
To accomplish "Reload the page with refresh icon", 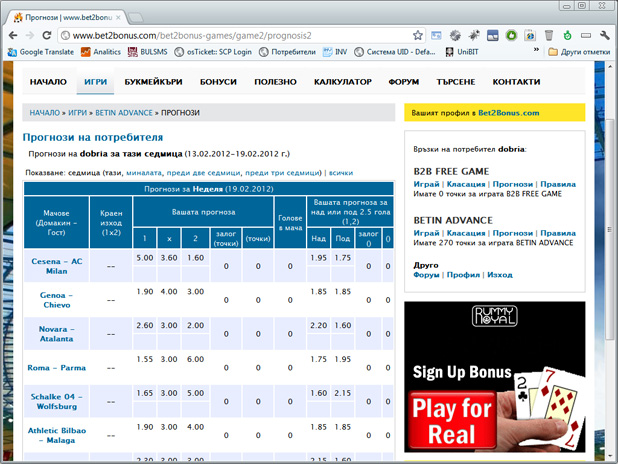I will point(47,35).
